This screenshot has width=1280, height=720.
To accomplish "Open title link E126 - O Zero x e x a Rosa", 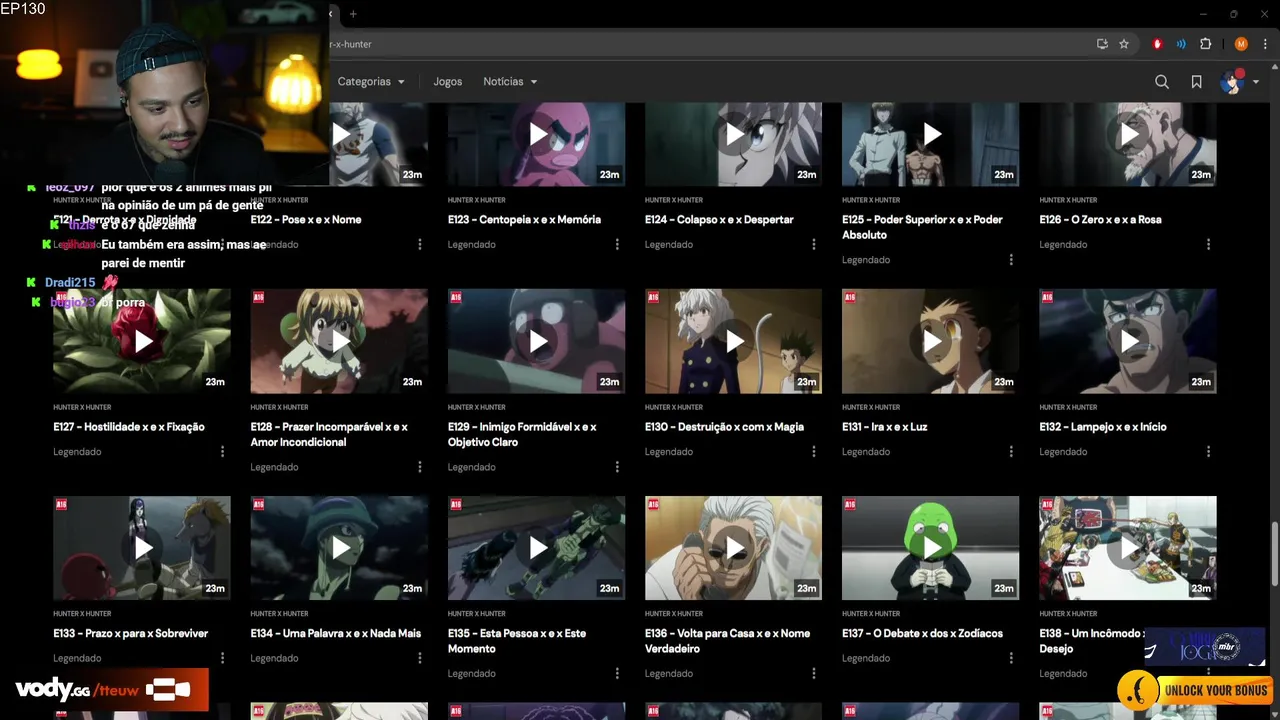I will [1100, 219].
